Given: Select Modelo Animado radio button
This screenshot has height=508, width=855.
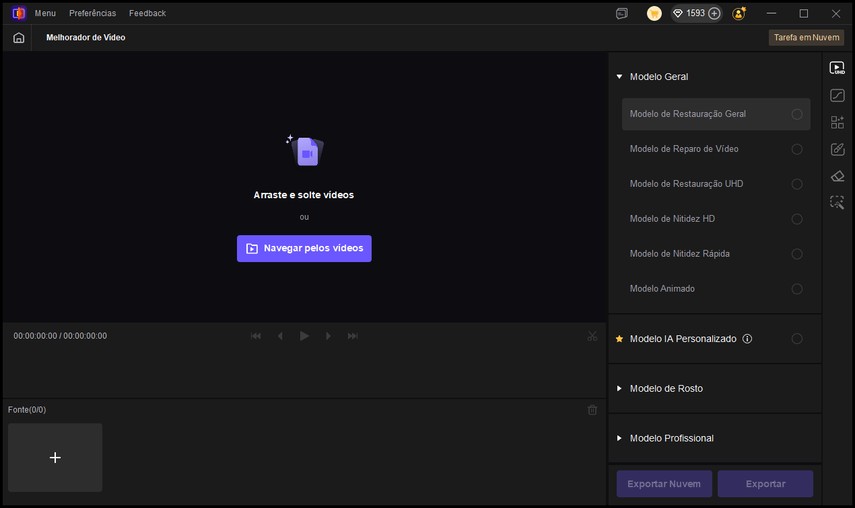Looking at the screenshot, I should click(797, 288).
